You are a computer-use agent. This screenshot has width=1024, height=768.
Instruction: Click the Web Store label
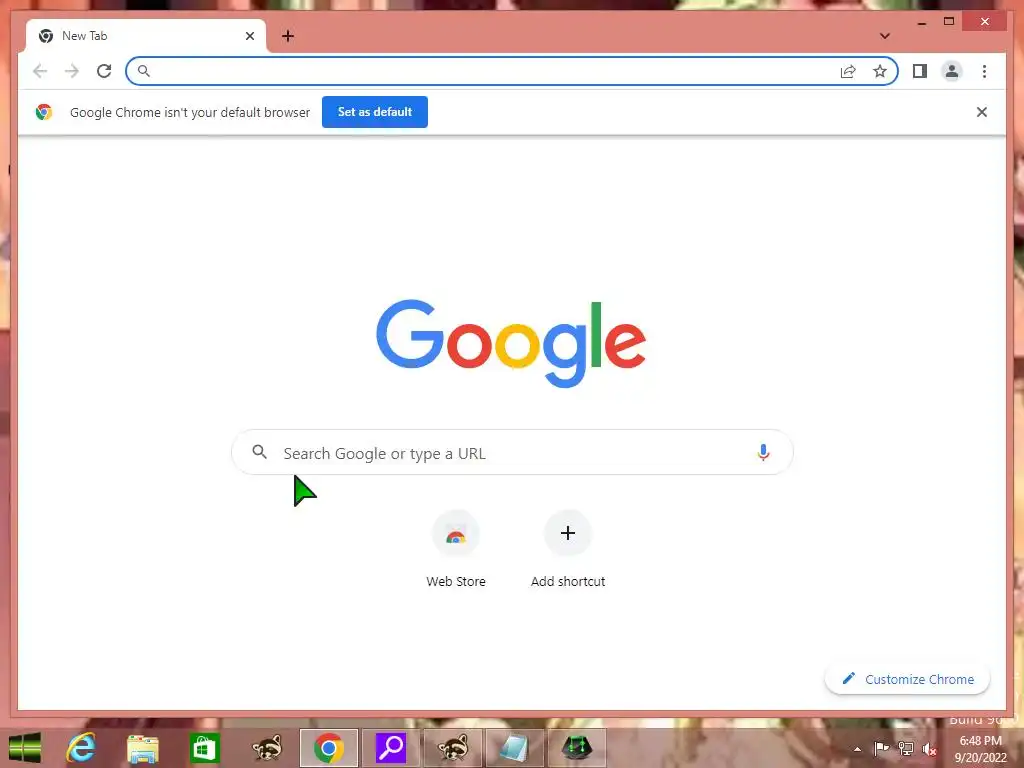coord(456,581)
